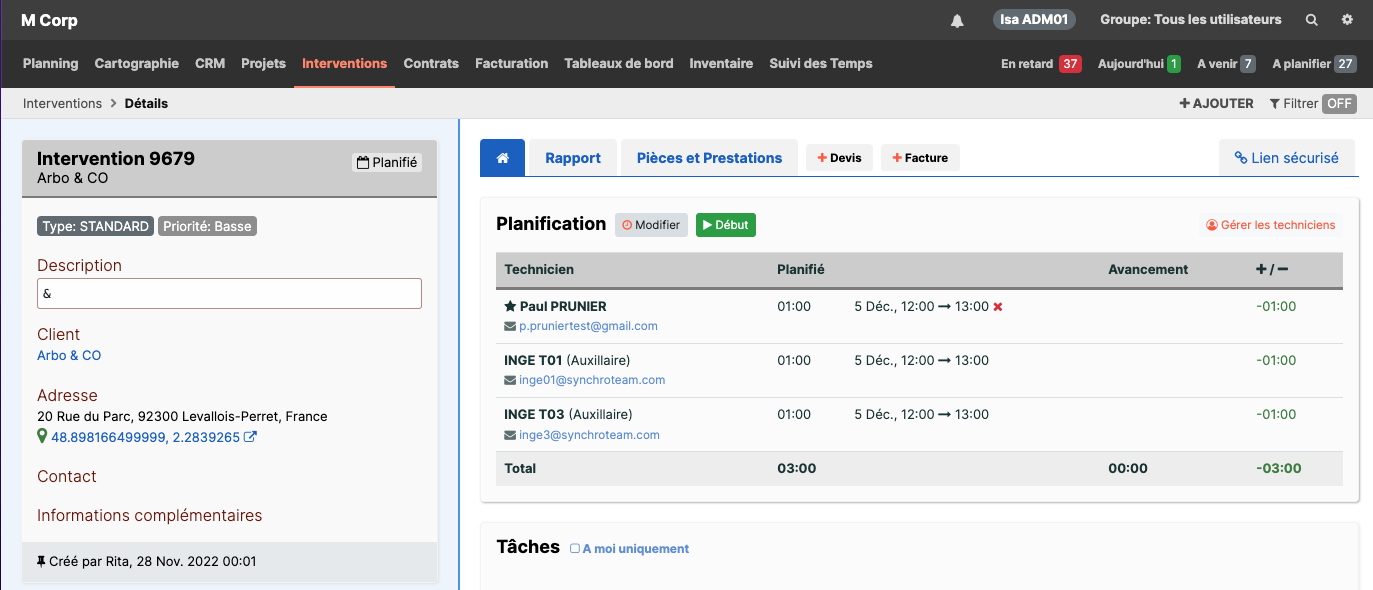The image size is (1373, 590).
Task: Open the settings gear in header
Action: pos(1347,20)
